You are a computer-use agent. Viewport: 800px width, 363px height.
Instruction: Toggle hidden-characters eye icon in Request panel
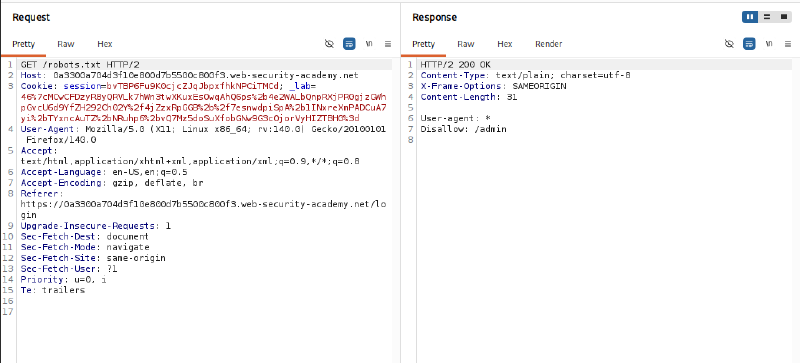click(329, 44)
